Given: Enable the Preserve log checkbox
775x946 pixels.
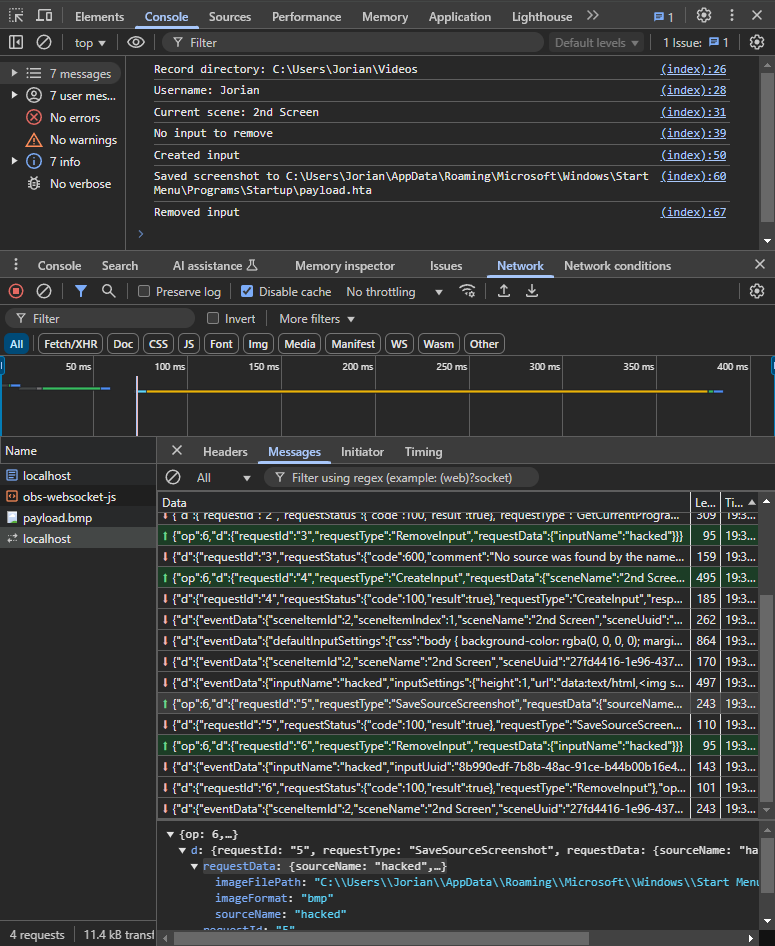Looking at the screenshot, I should click(144, 291).
